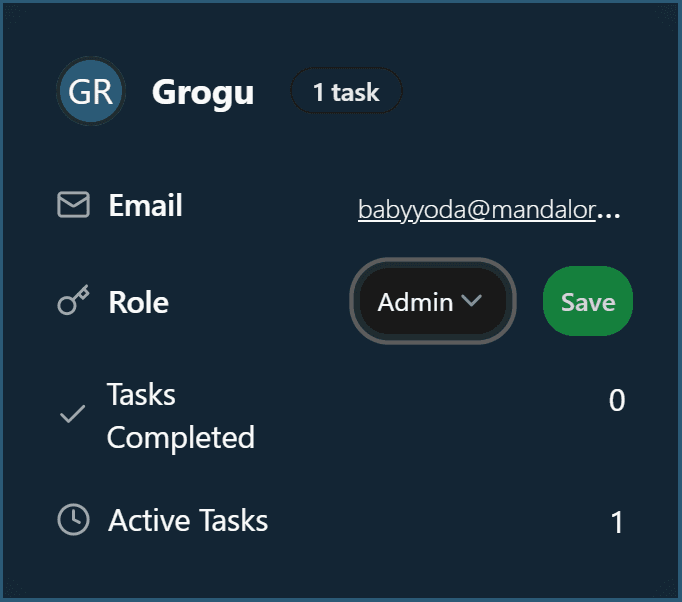Click the Active Tasks count of 1

coord(617,522)
